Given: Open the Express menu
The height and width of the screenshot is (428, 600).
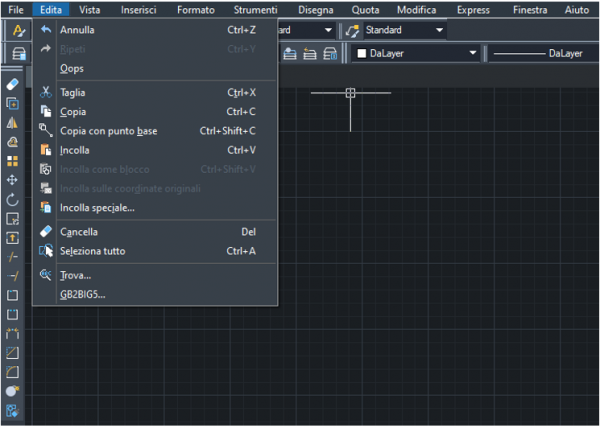Looking at the screenshot, I should point(473,10).
